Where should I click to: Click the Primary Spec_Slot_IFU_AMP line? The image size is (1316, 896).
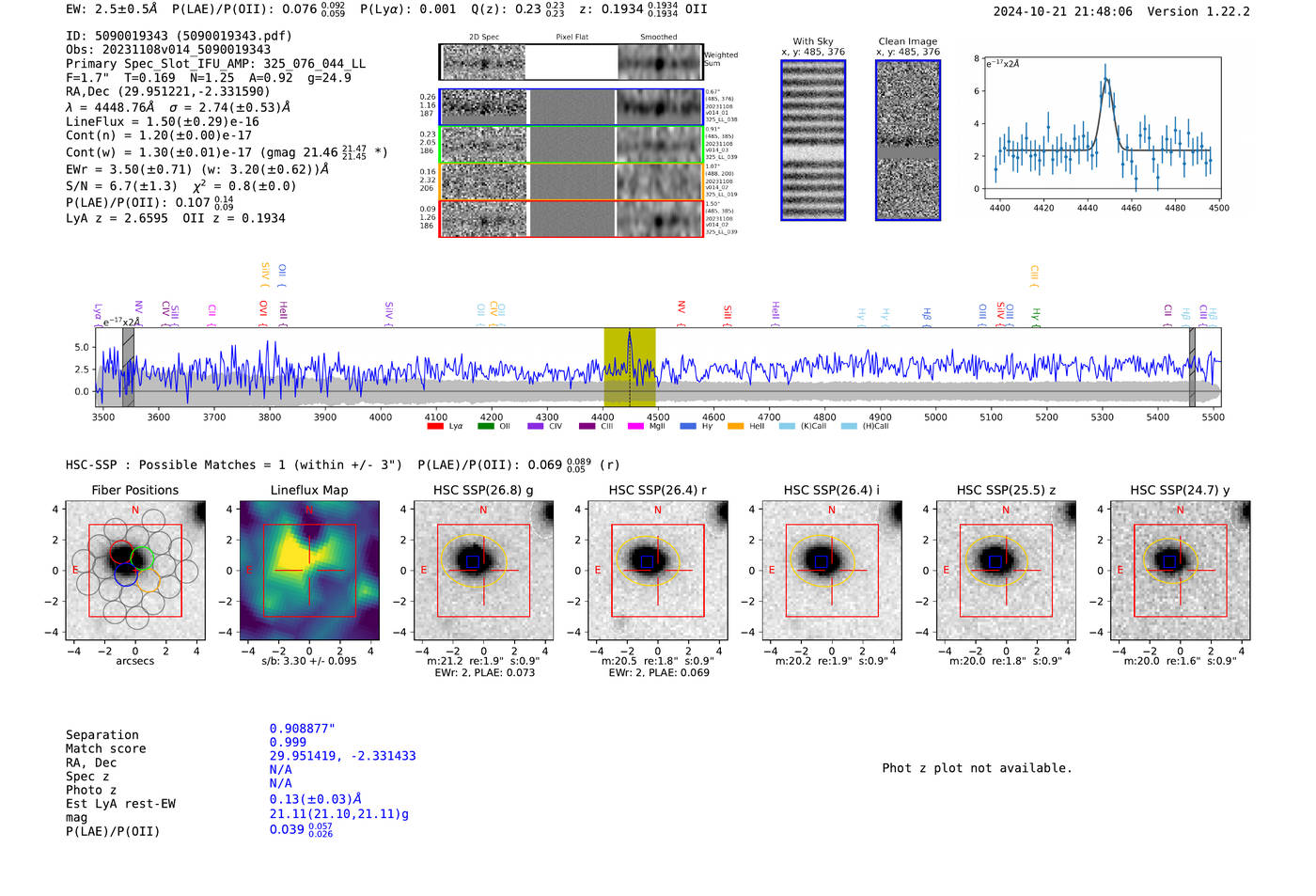(216, 64)
